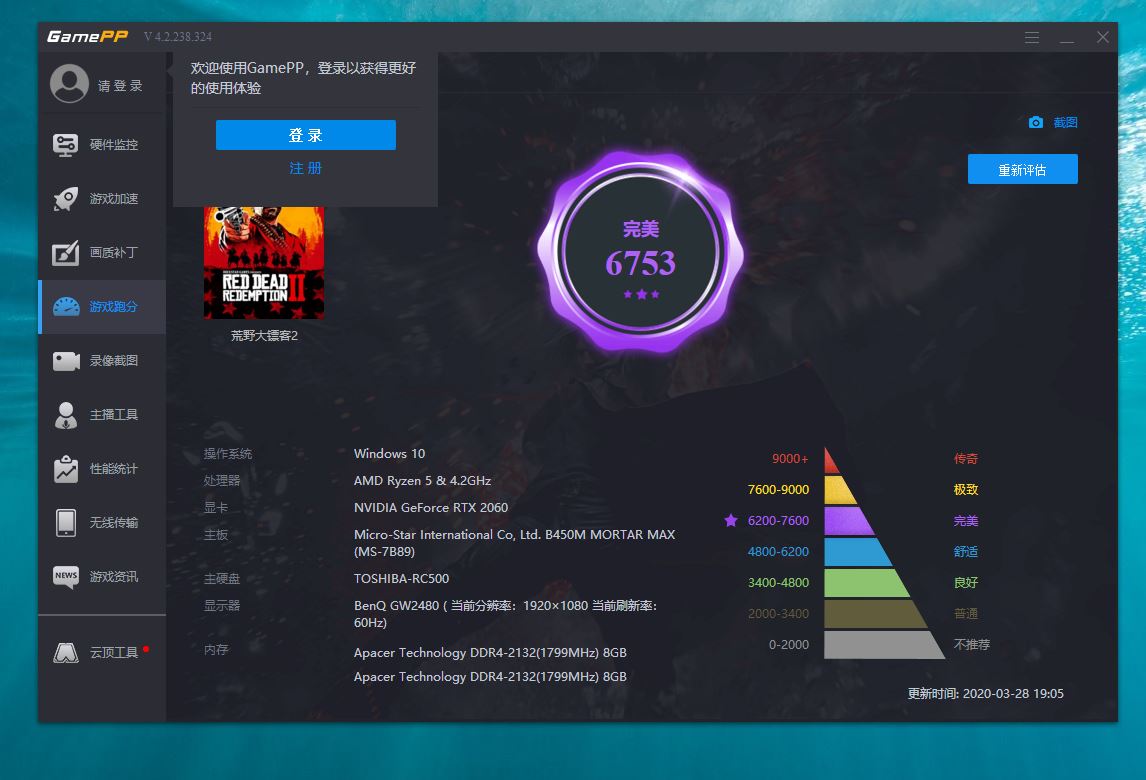
Task: Open 性能统计 chart icon
Action: 66,469
